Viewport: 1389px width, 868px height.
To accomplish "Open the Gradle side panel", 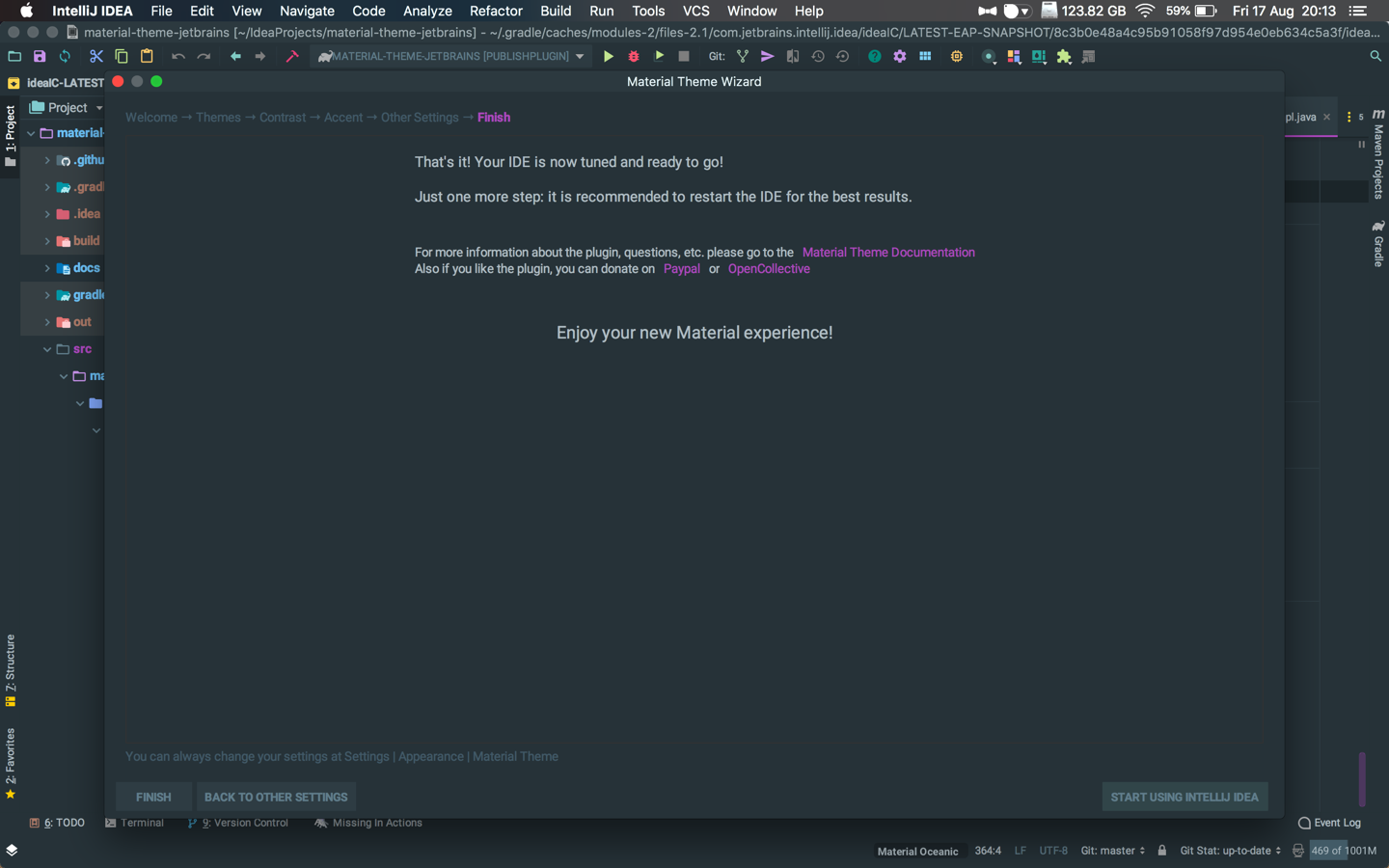I will (x=1378, y=242).
